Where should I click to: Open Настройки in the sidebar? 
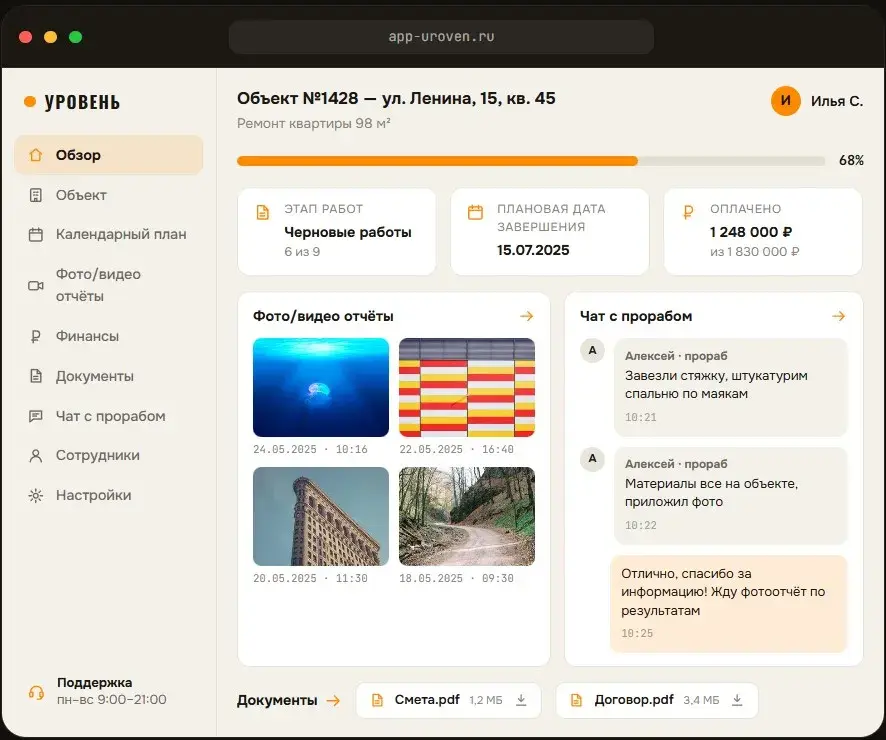[x=108, y=495]
